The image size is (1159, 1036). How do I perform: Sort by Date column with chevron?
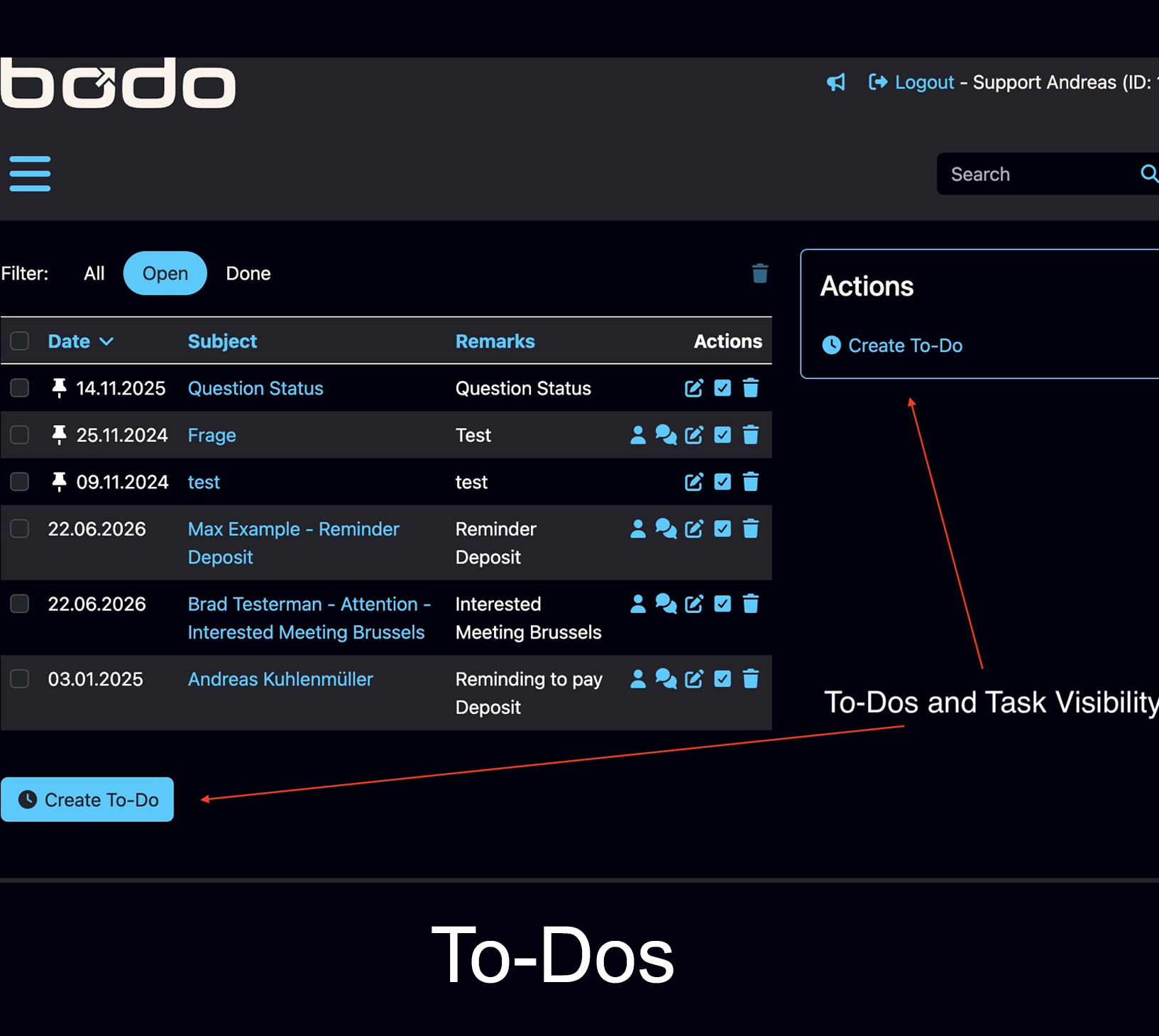(x=81, y=341)
